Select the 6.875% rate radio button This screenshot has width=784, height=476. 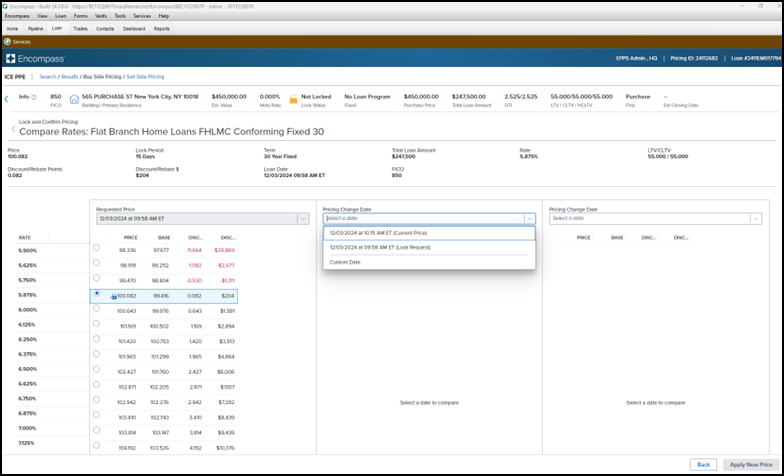tap(96, 414)
